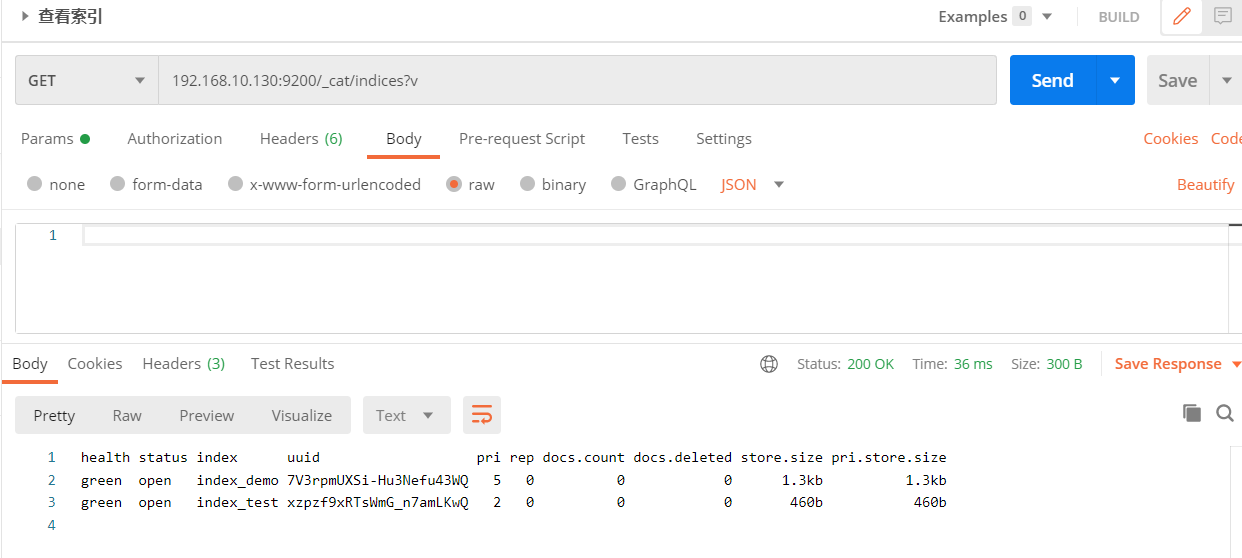Select the none body type

pos(35,184)
